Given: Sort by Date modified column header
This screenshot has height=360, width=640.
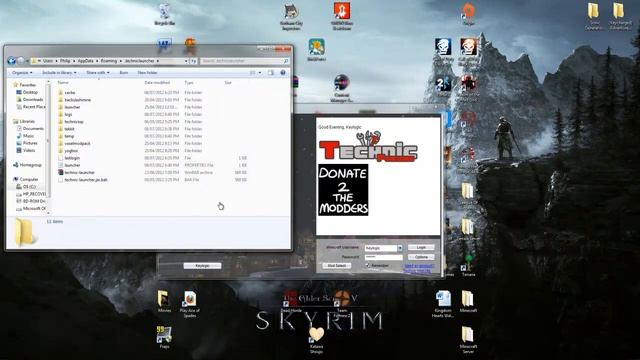Looking at the screenshot, I should 157,82.
